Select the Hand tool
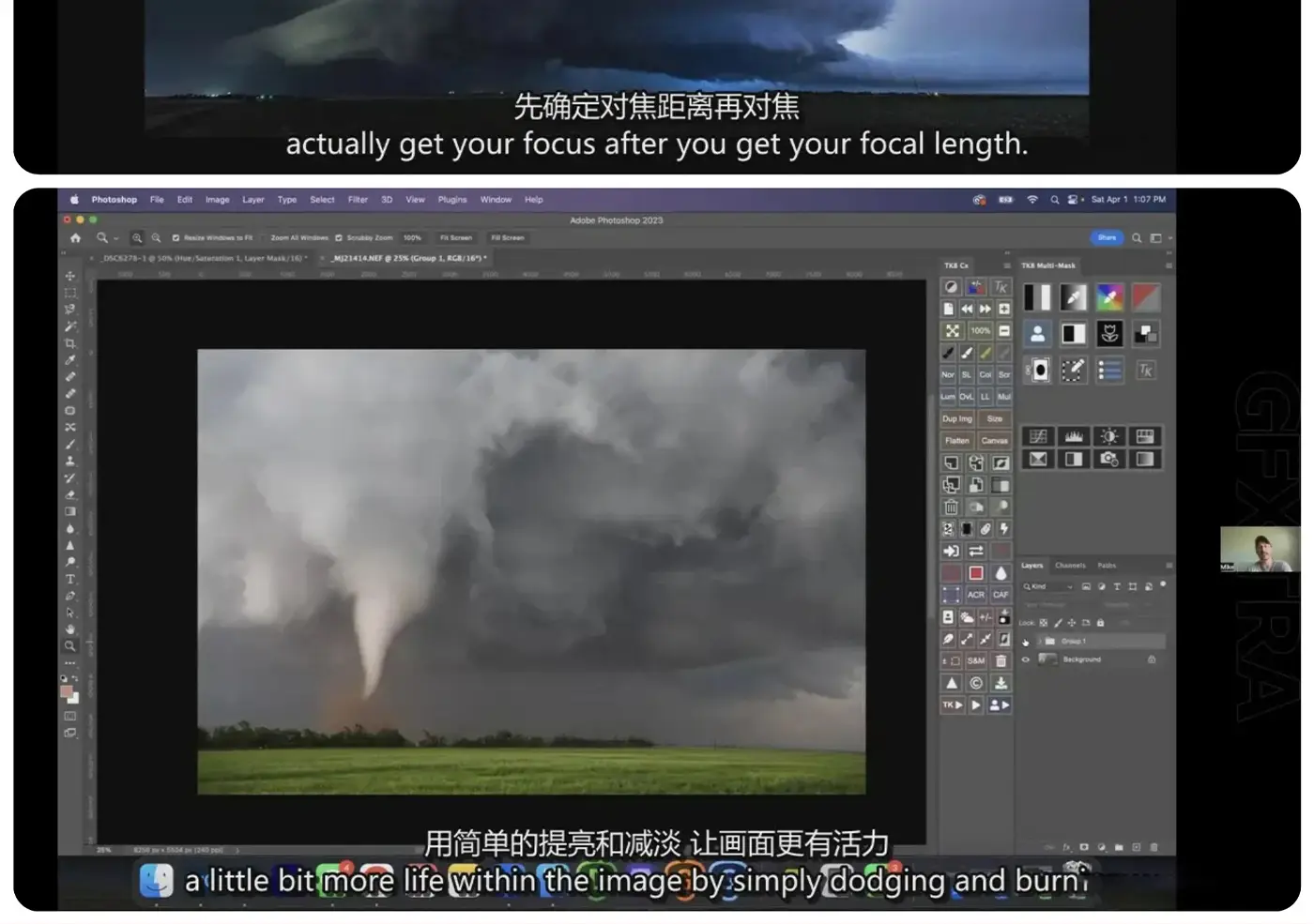The height and width of the screenshot is (924, 1314). [x=70, y=629]
